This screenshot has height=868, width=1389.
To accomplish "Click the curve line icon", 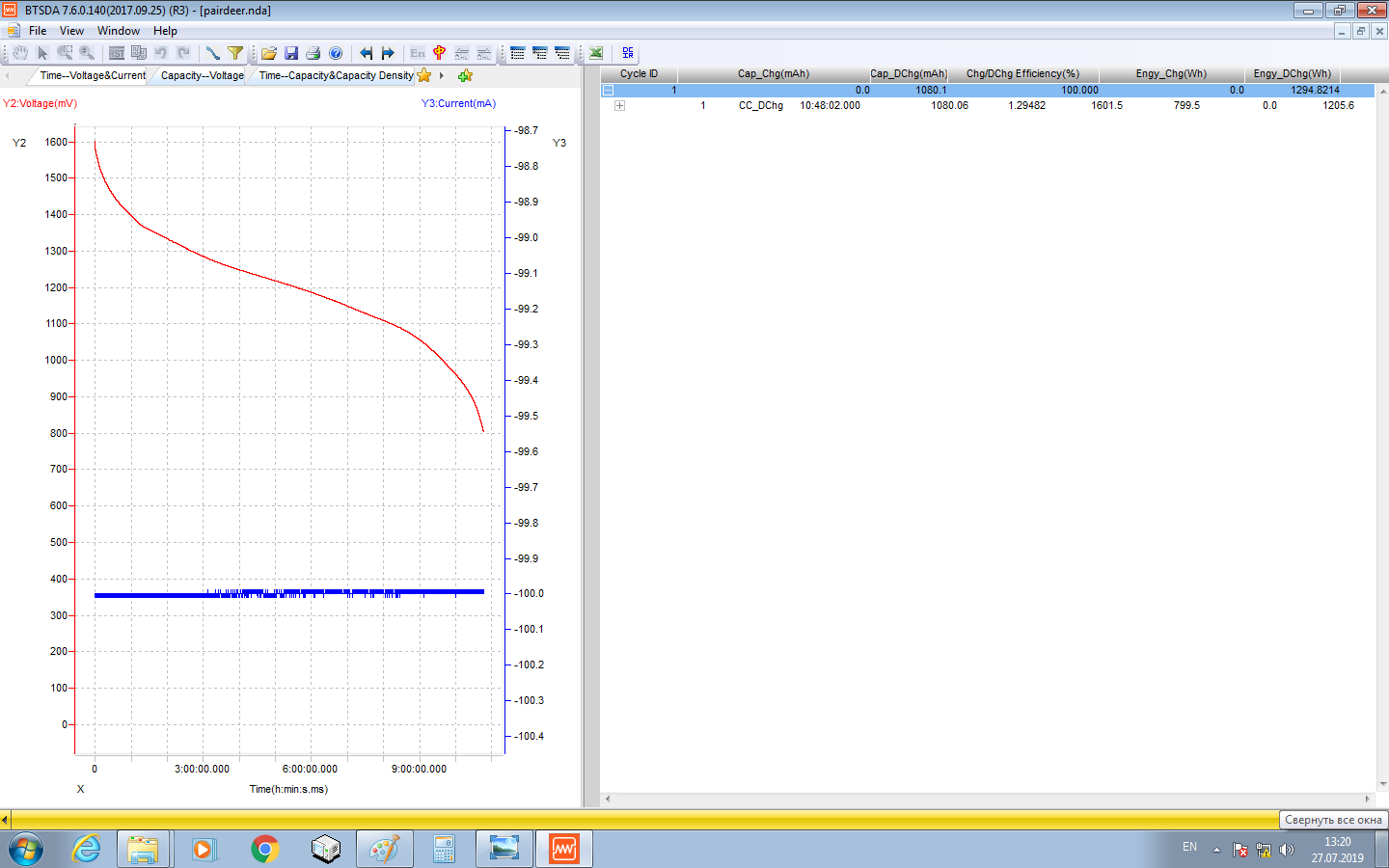I will click(213, 53).
